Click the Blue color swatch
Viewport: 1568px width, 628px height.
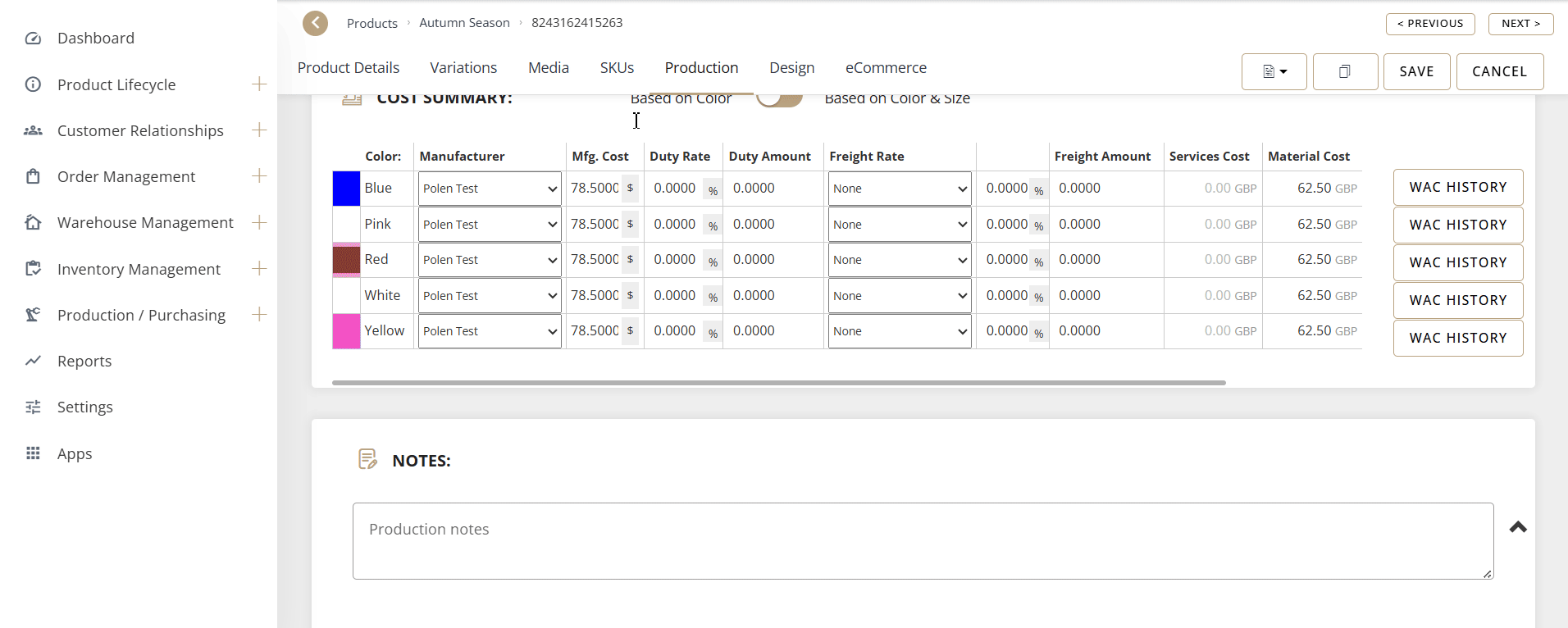point(346,189)
